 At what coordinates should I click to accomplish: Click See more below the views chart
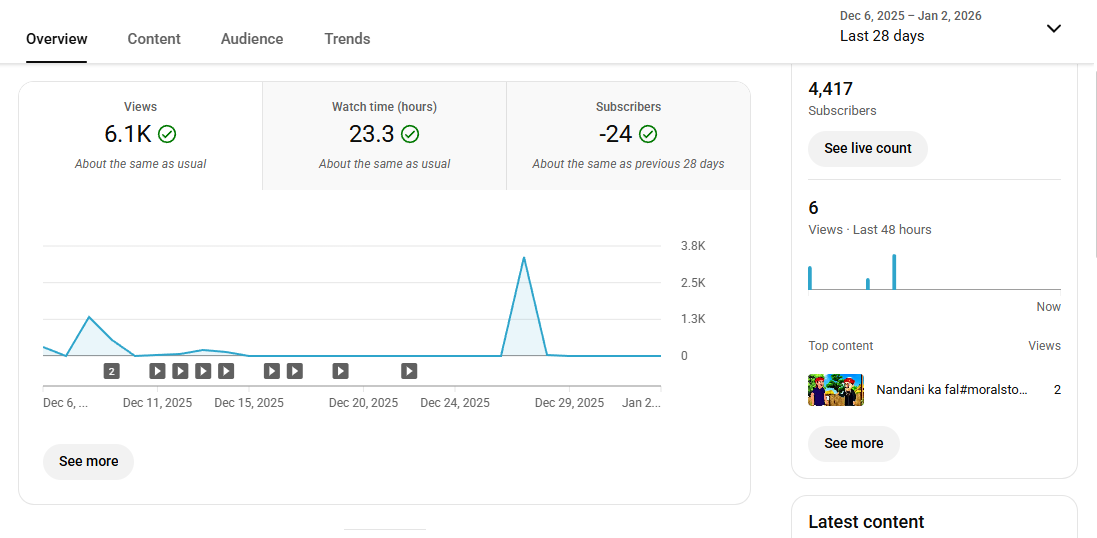[88, 461]
